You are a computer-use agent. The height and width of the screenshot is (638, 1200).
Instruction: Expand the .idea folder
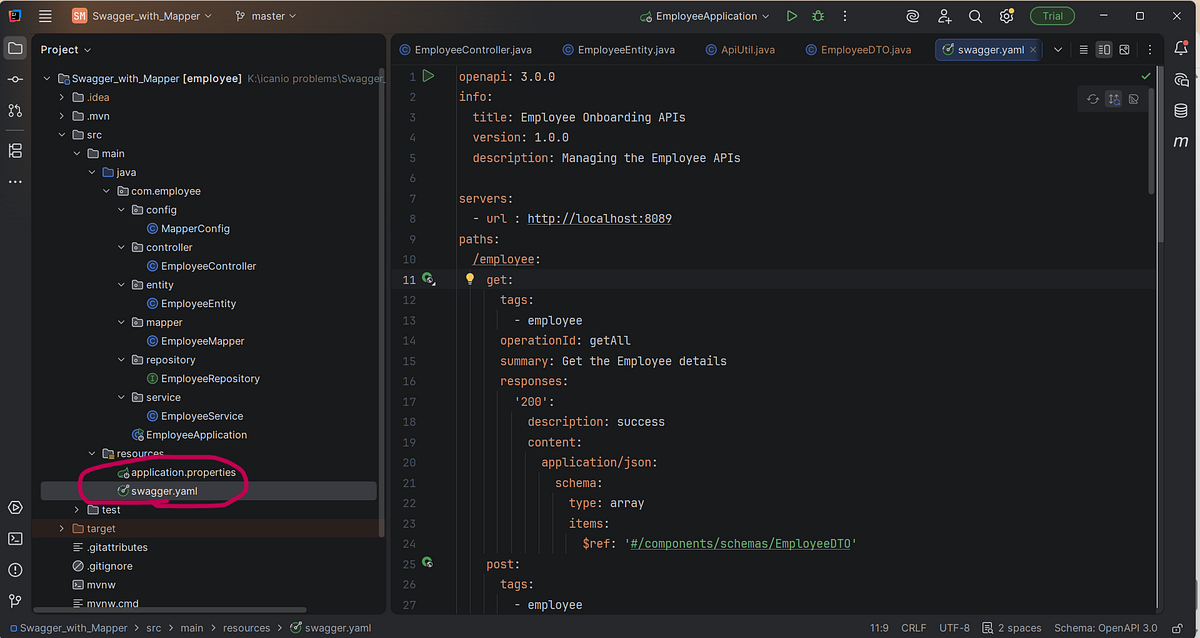coord(62,97)
